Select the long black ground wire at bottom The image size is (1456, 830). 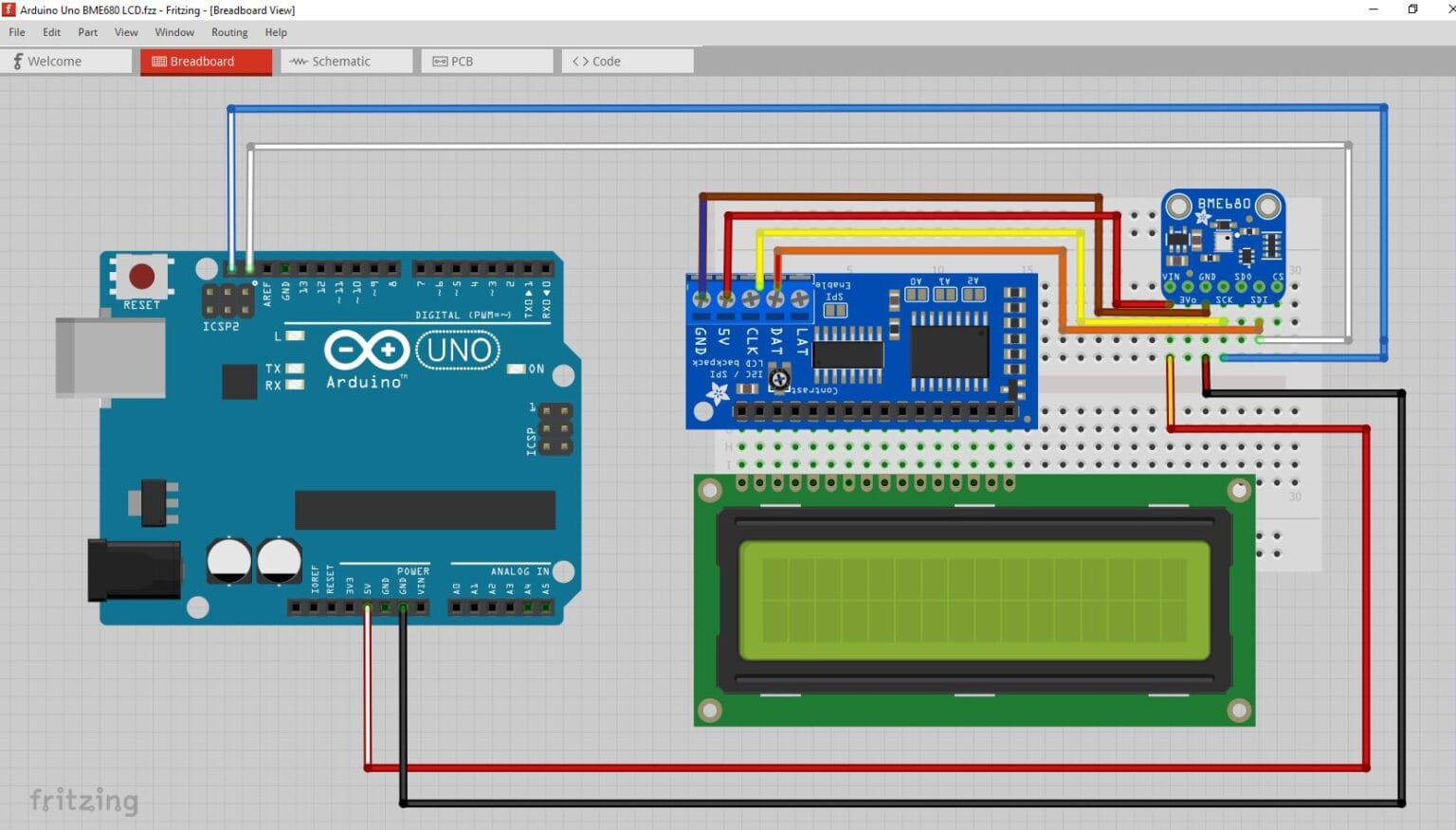click(x=901, y=803)
